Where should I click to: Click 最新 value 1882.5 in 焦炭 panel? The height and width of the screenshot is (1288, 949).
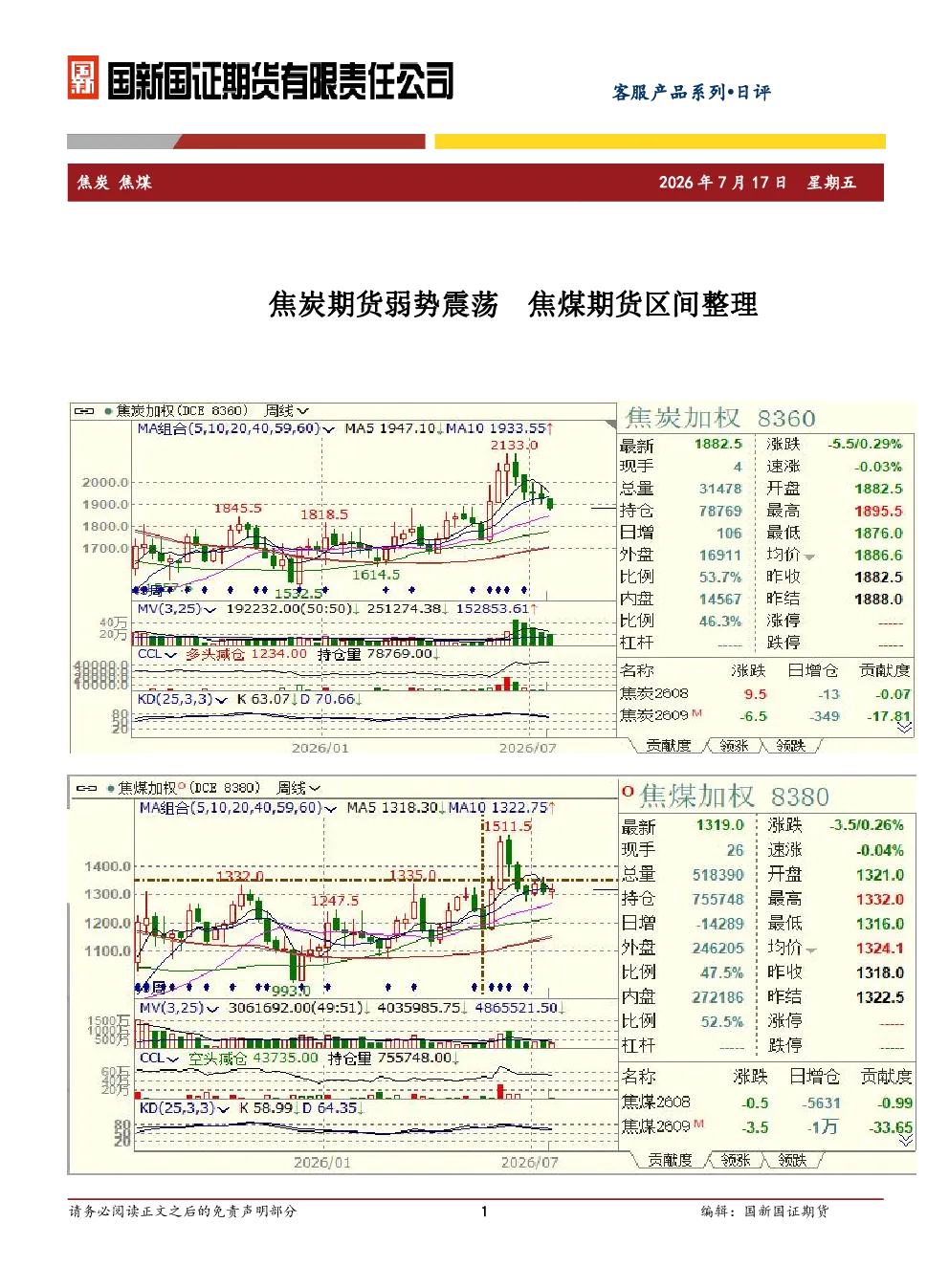(x=718, y=445)
